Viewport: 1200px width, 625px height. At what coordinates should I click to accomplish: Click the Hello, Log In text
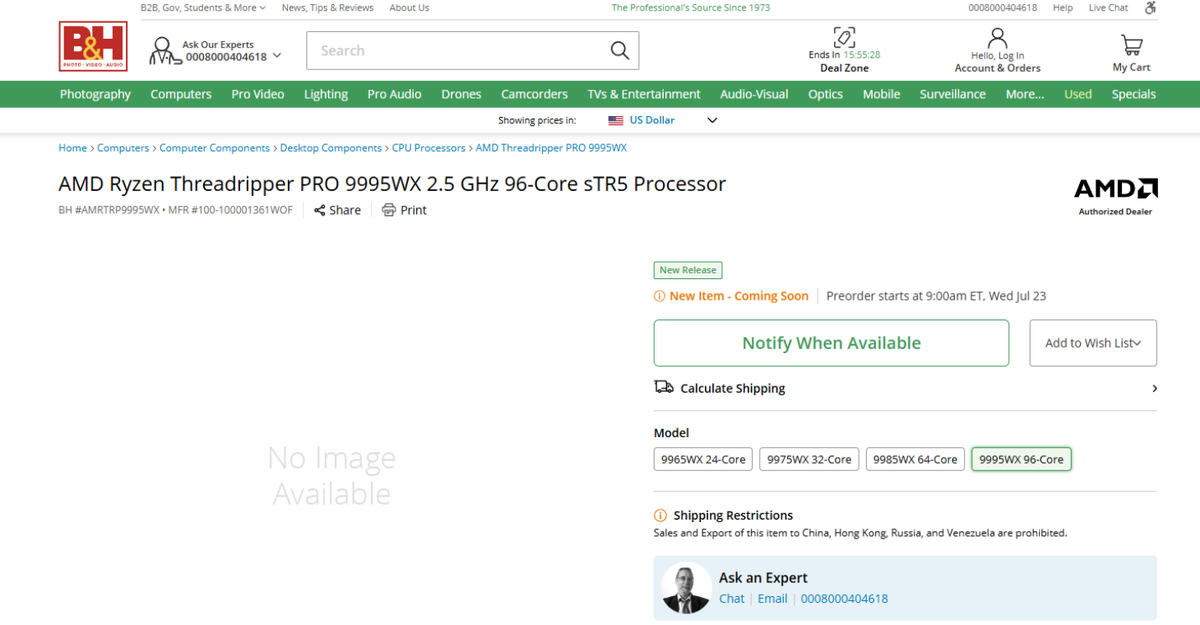point(997,56)
